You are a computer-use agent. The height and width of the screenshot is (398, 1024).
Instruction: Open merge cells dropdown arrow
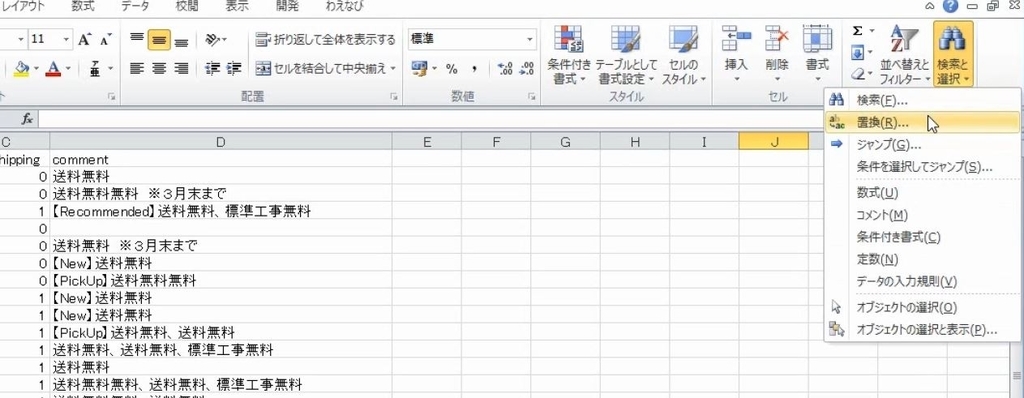pyautogui.click(x=393, y=68)
